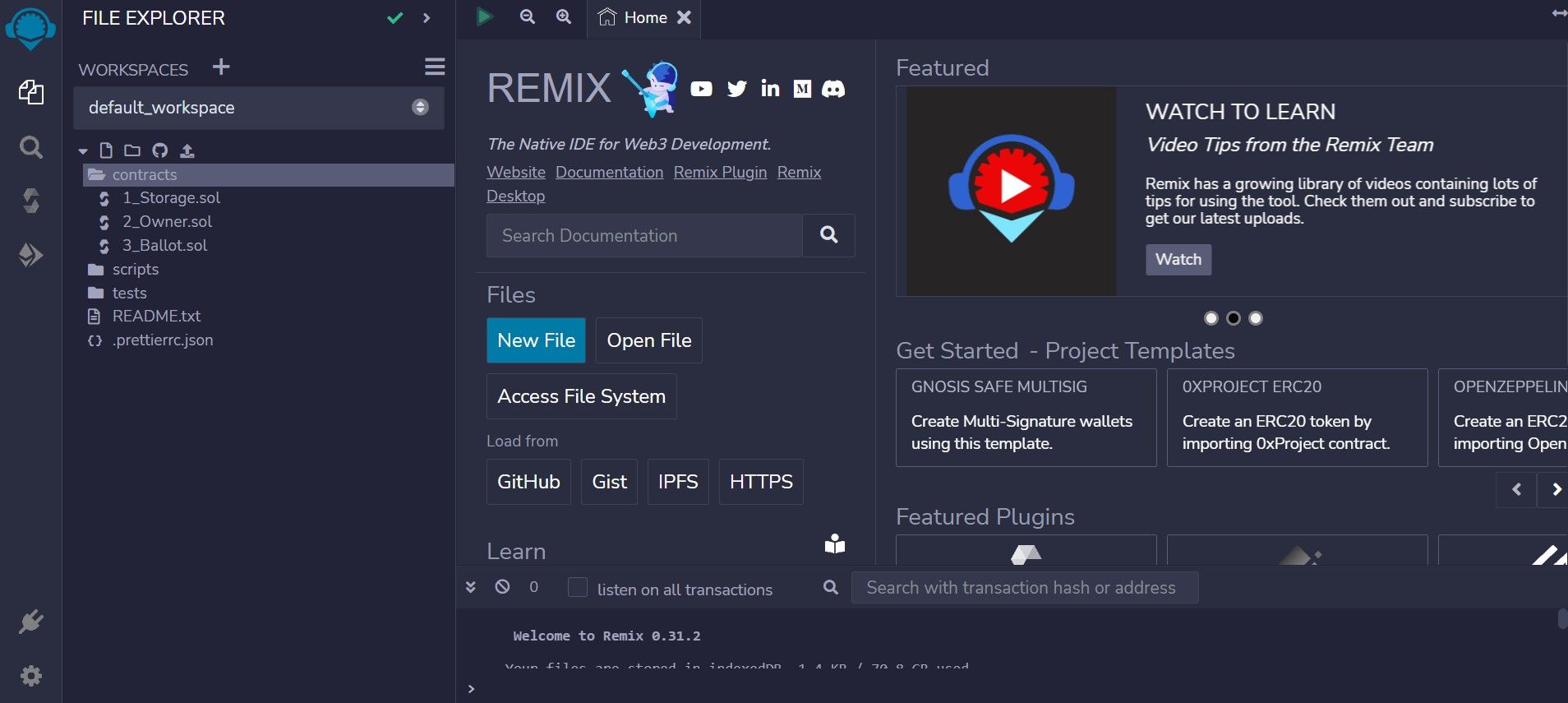
Task: Open the File Explorer sidebar icon
Action: [31, 92]
